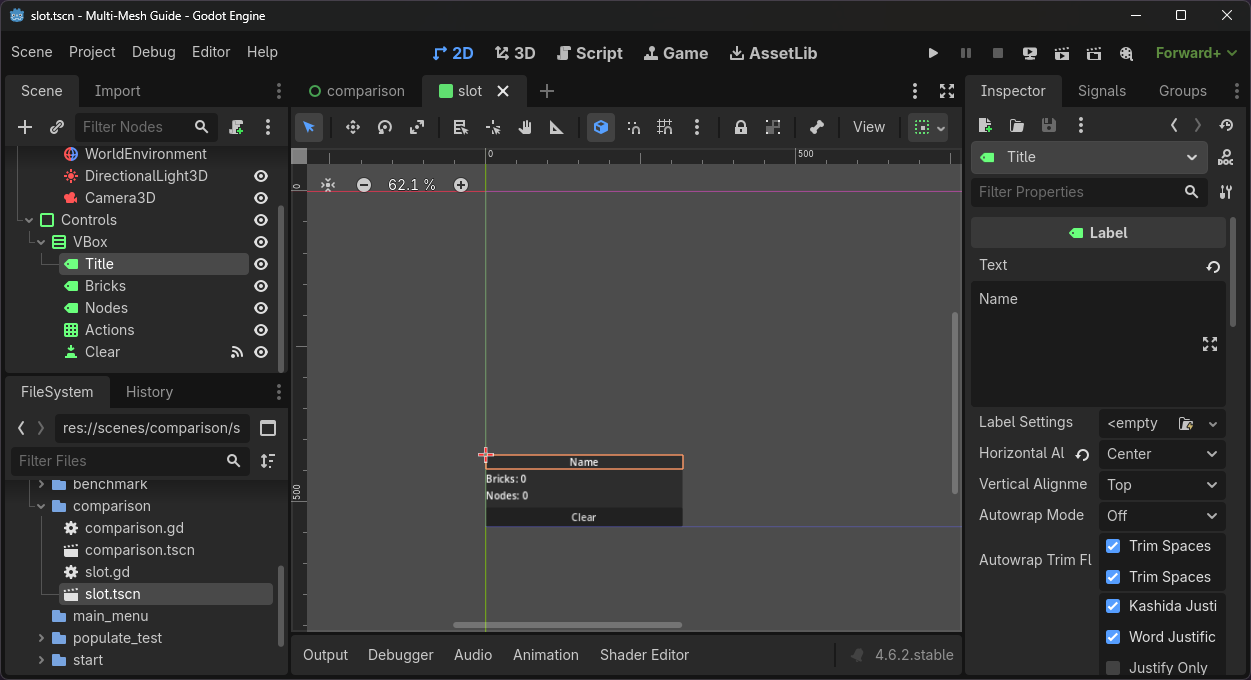Uncheck the first Trim Spaces checkbox
Viewport: 1251px width, 680px height.
(x=1113, y=546)
